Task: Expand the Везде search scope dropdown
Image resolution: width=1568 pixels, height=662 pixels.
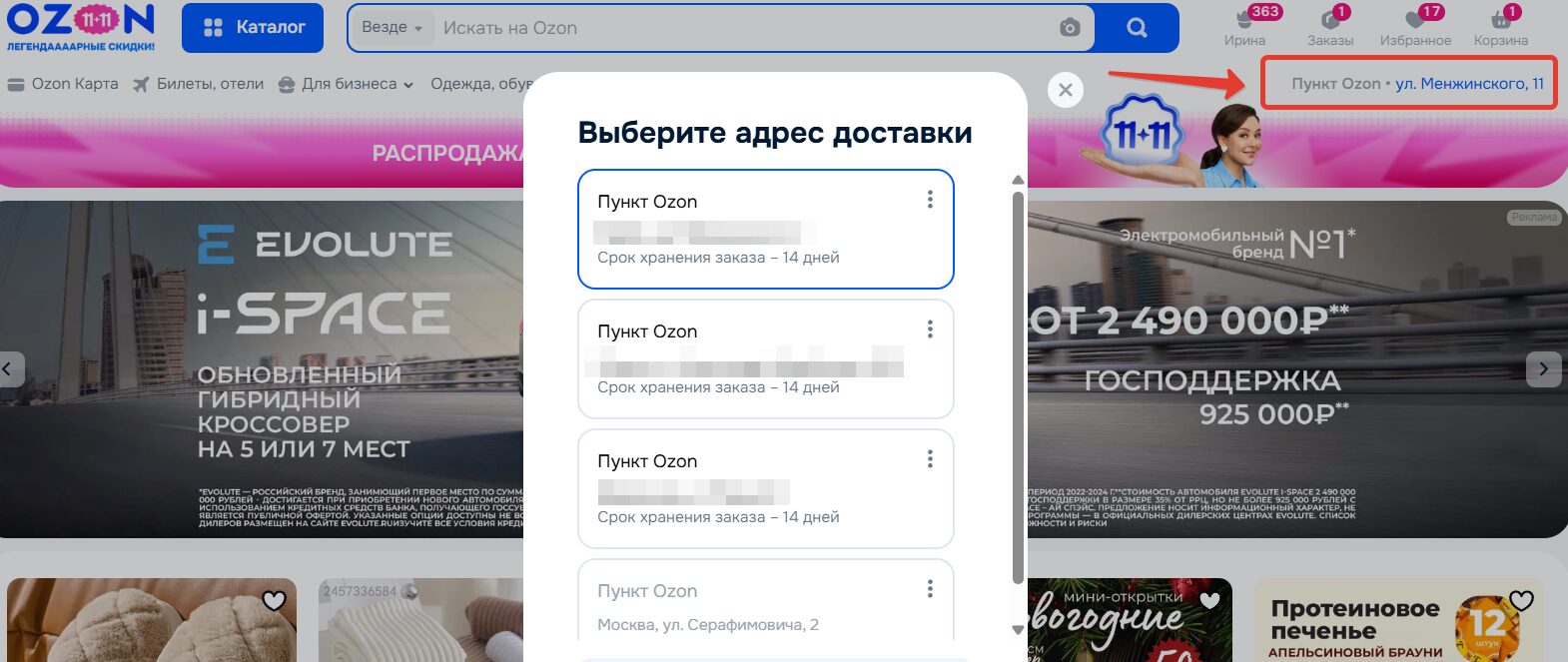Action: (392, 28)
